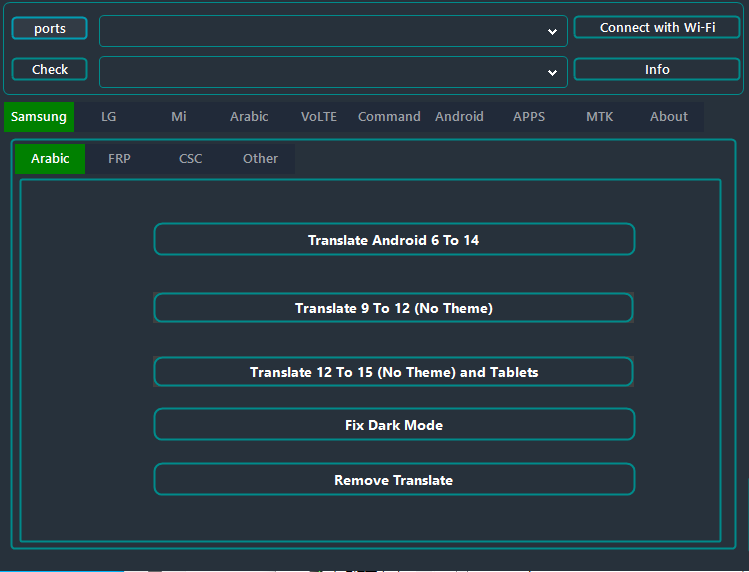Click the ports button

50,28
